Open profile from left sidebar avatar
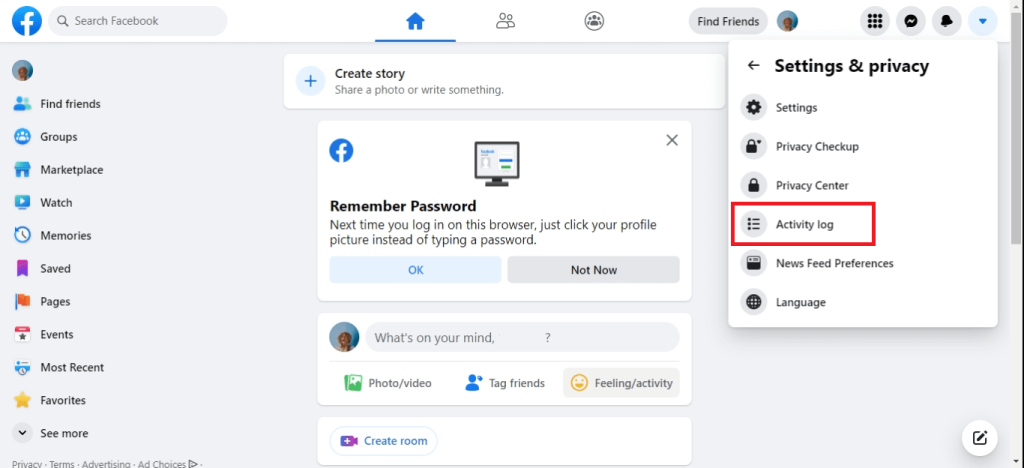Screen dimensions: 1024x468 click(22, 70)
